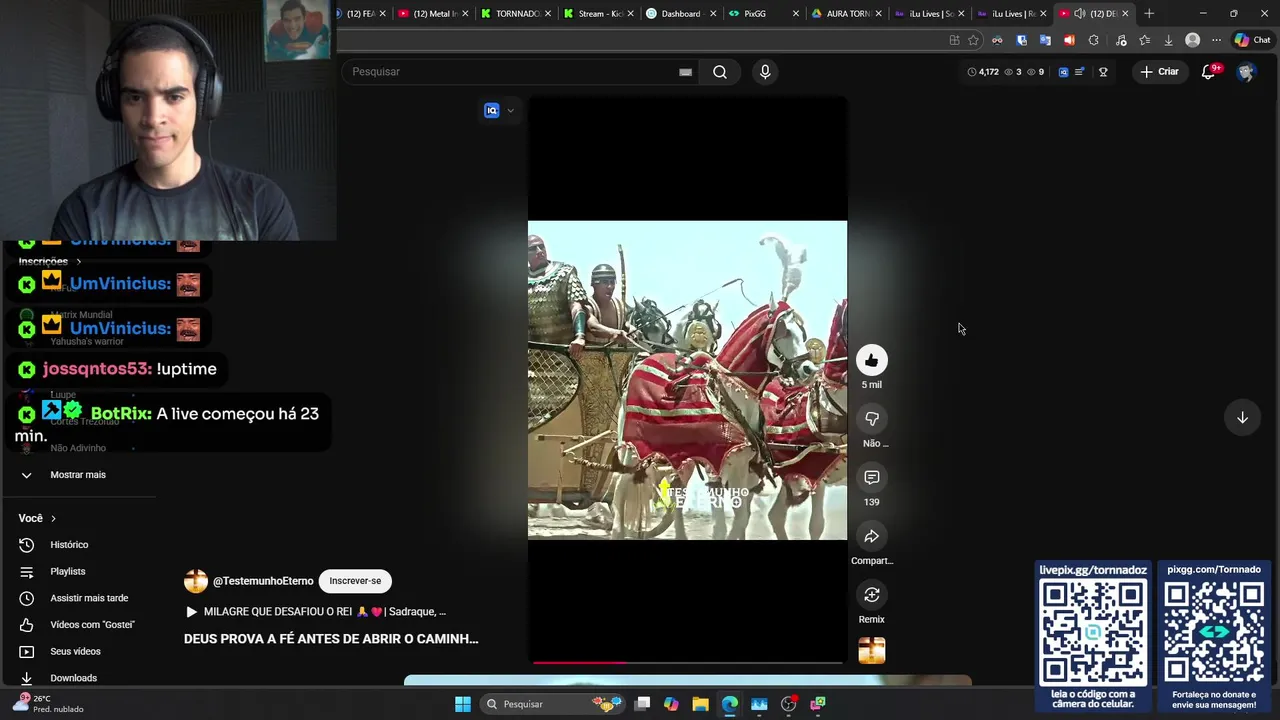Image resolution: width=1280 pixels, height=720 pixels.
Task: Open the Windows Start menu
Action: click(463, 704)
